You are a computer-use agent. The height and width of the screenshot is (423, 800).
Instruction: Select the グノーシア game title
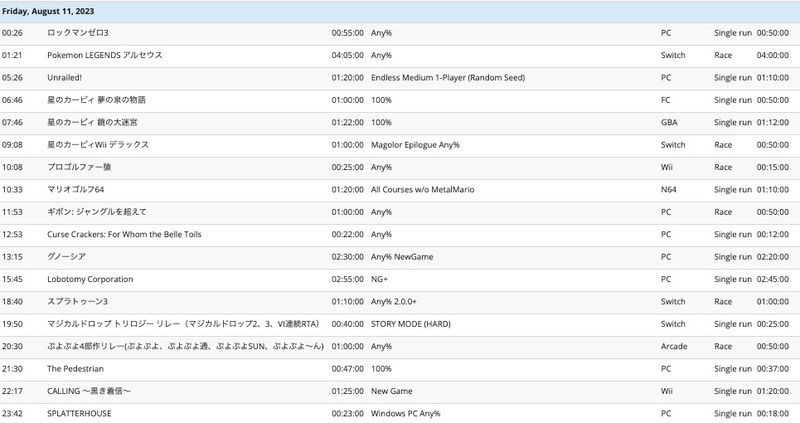[x=66, y=257]
